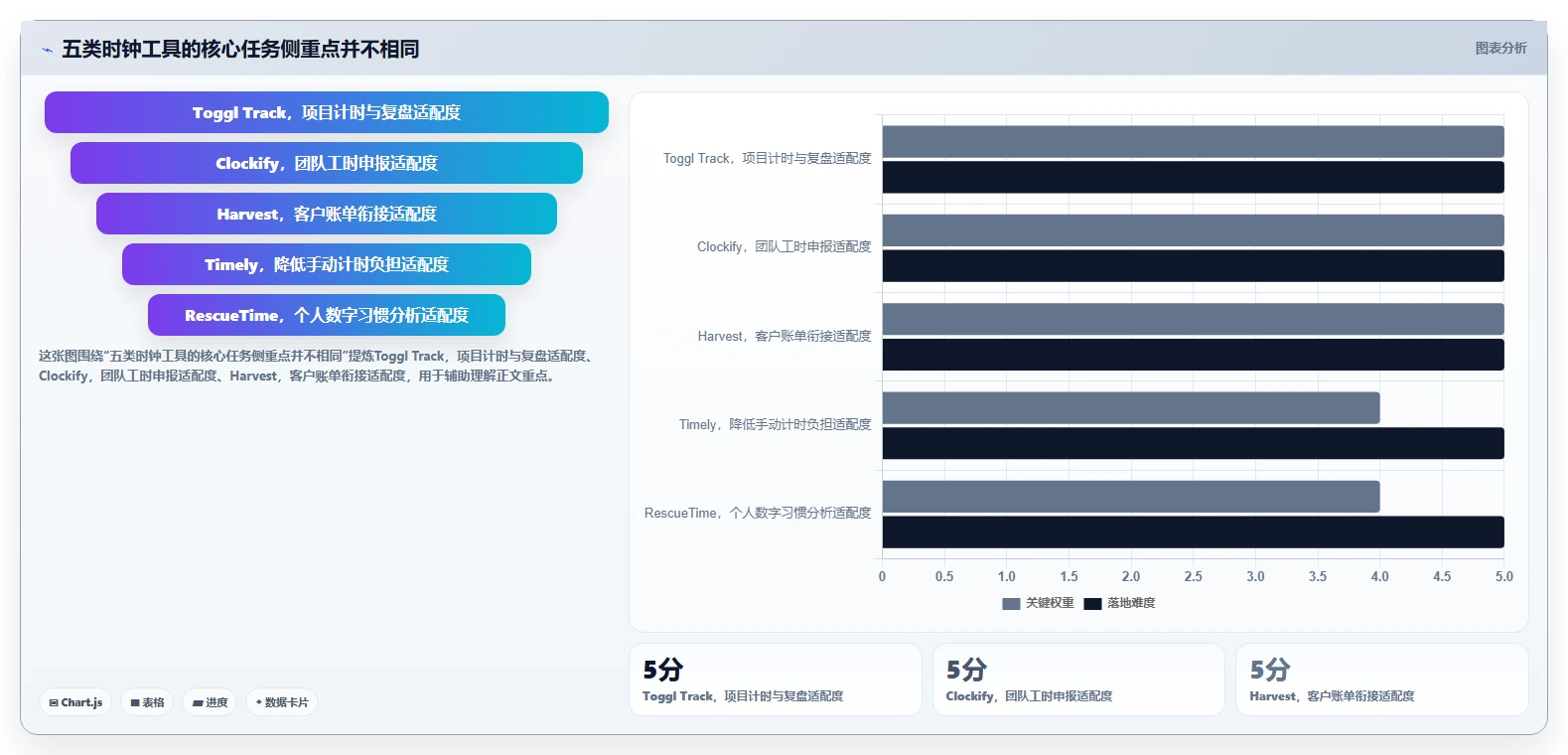This screenshot has height=755, width=1568.
Task: Click the 图表分析 label in header
Action: pyautogui.click(x=1500, y=48)
